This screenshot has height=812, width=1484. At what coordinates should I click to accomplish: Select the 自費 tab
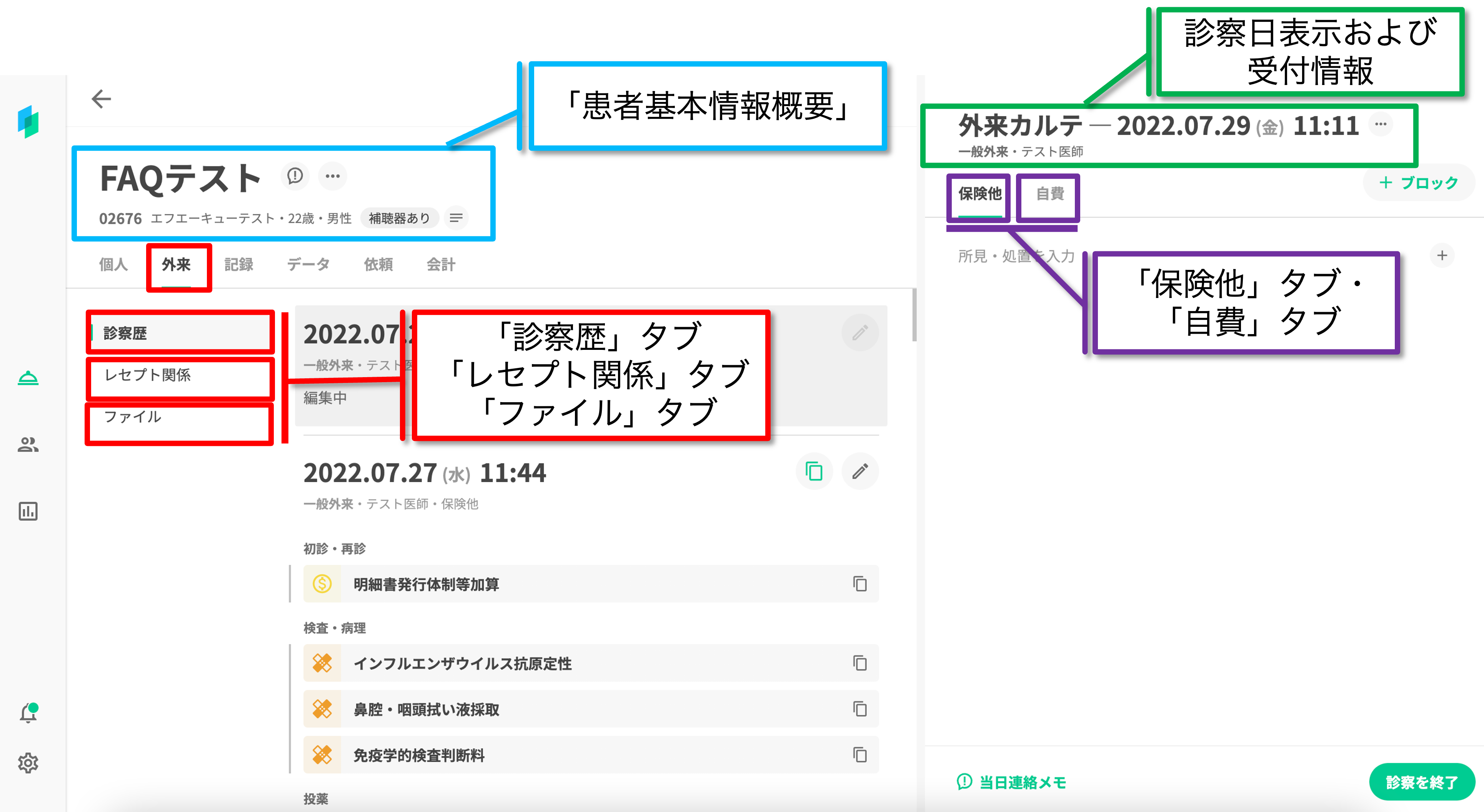[x=1049, y=194]
